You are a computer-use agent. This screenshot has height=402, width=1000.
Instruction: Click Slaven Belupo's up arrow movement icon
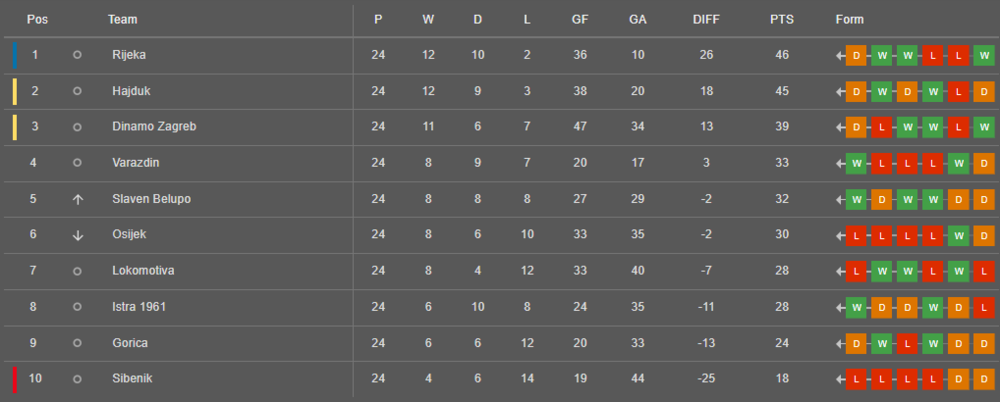(x=78, y=199)
